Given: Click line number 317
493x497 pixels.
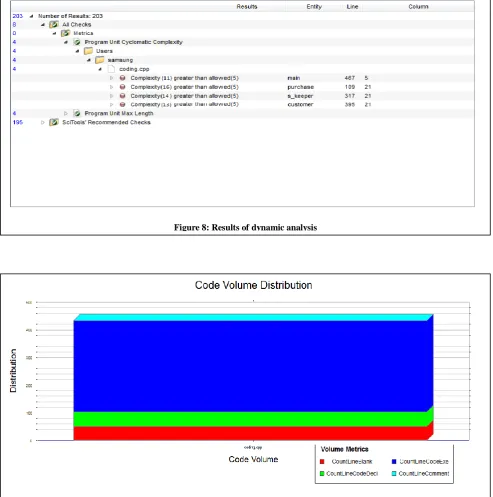Looking at the screenshot, I should 350,96.
